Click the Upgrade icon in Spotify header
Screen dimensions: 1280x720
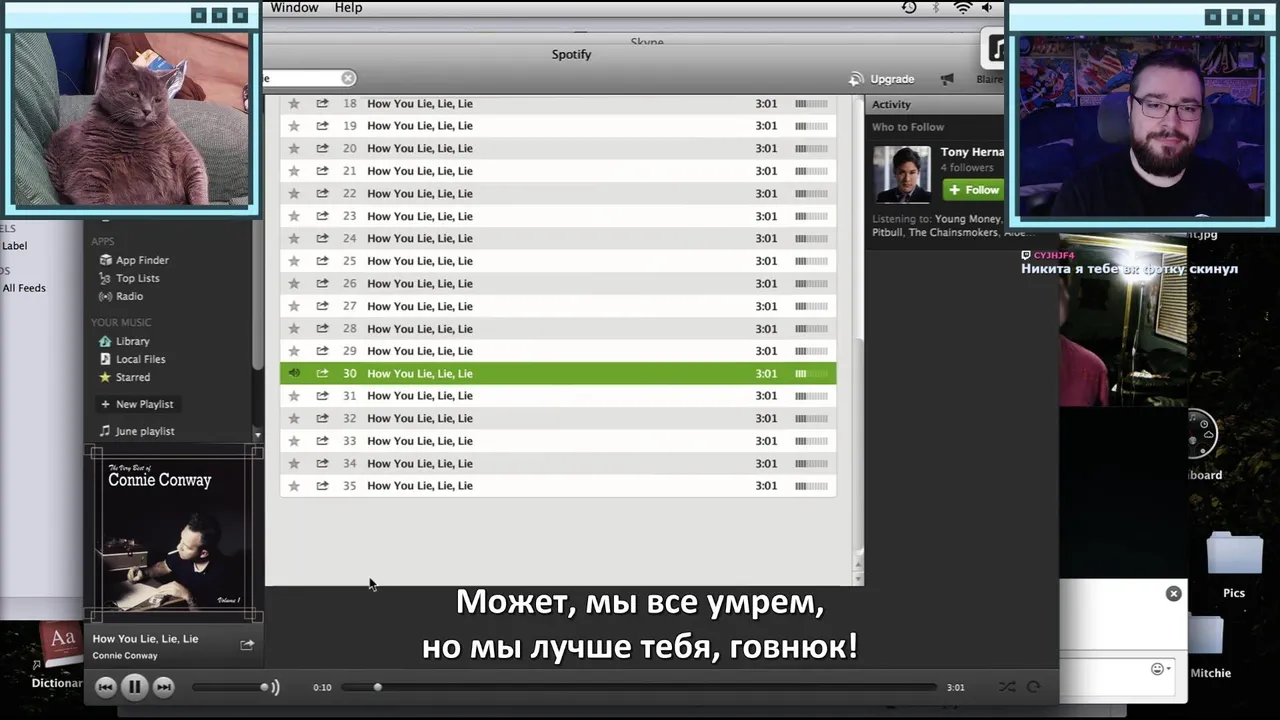tap(856, 79)
